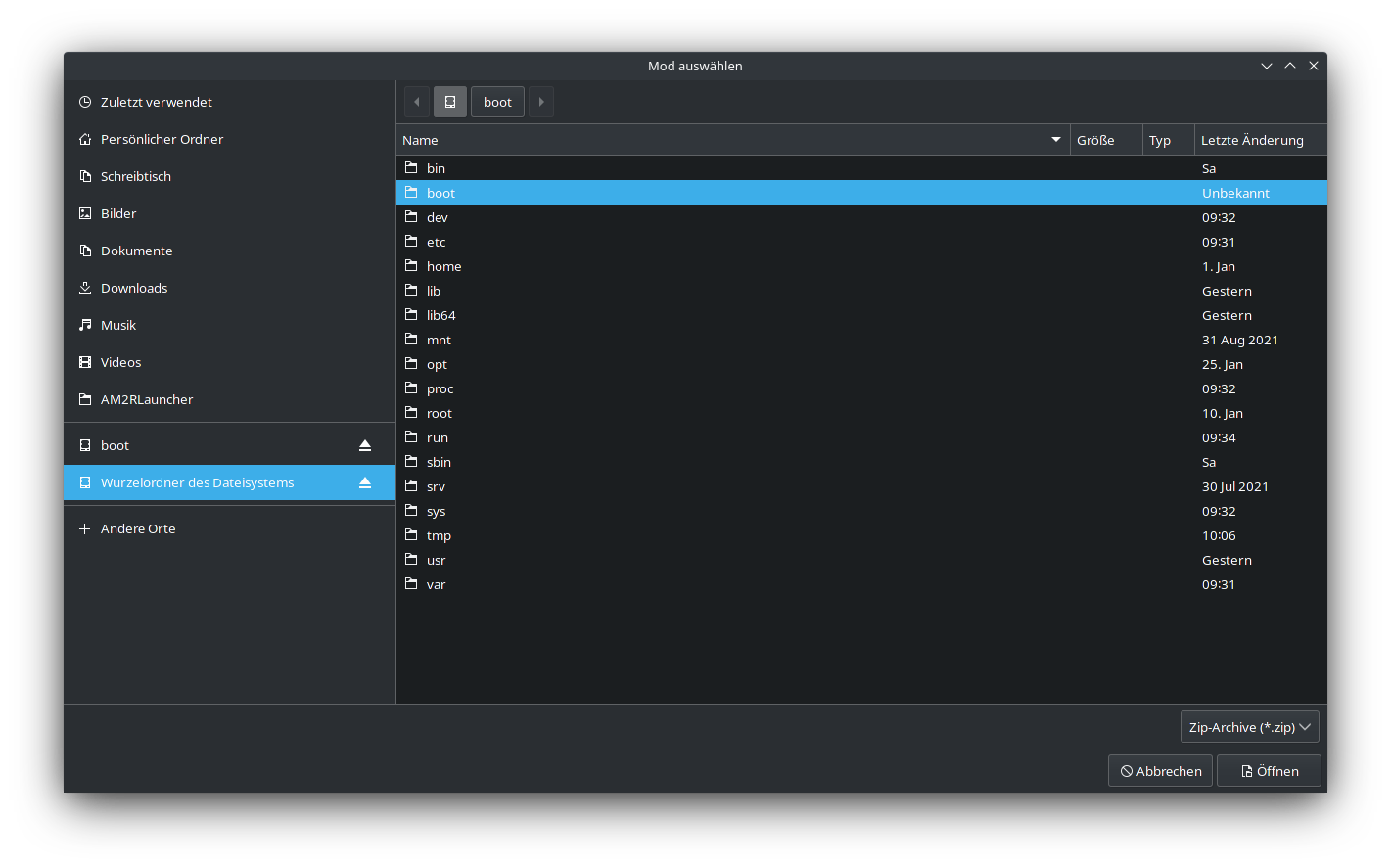
Task: Open the Zip-Archive file type dropdown
Action: [x=1249, y=726]
